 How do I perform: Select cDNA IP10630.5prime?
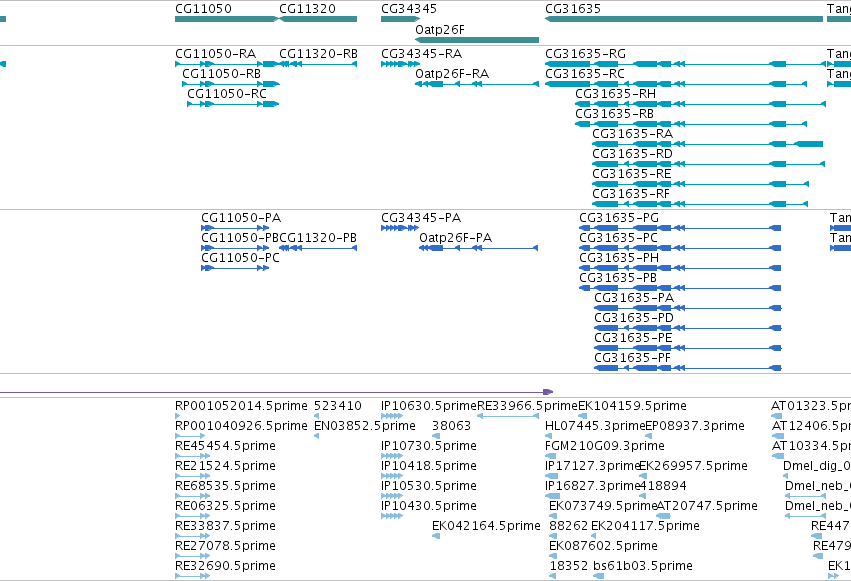[x=429, y=406]
